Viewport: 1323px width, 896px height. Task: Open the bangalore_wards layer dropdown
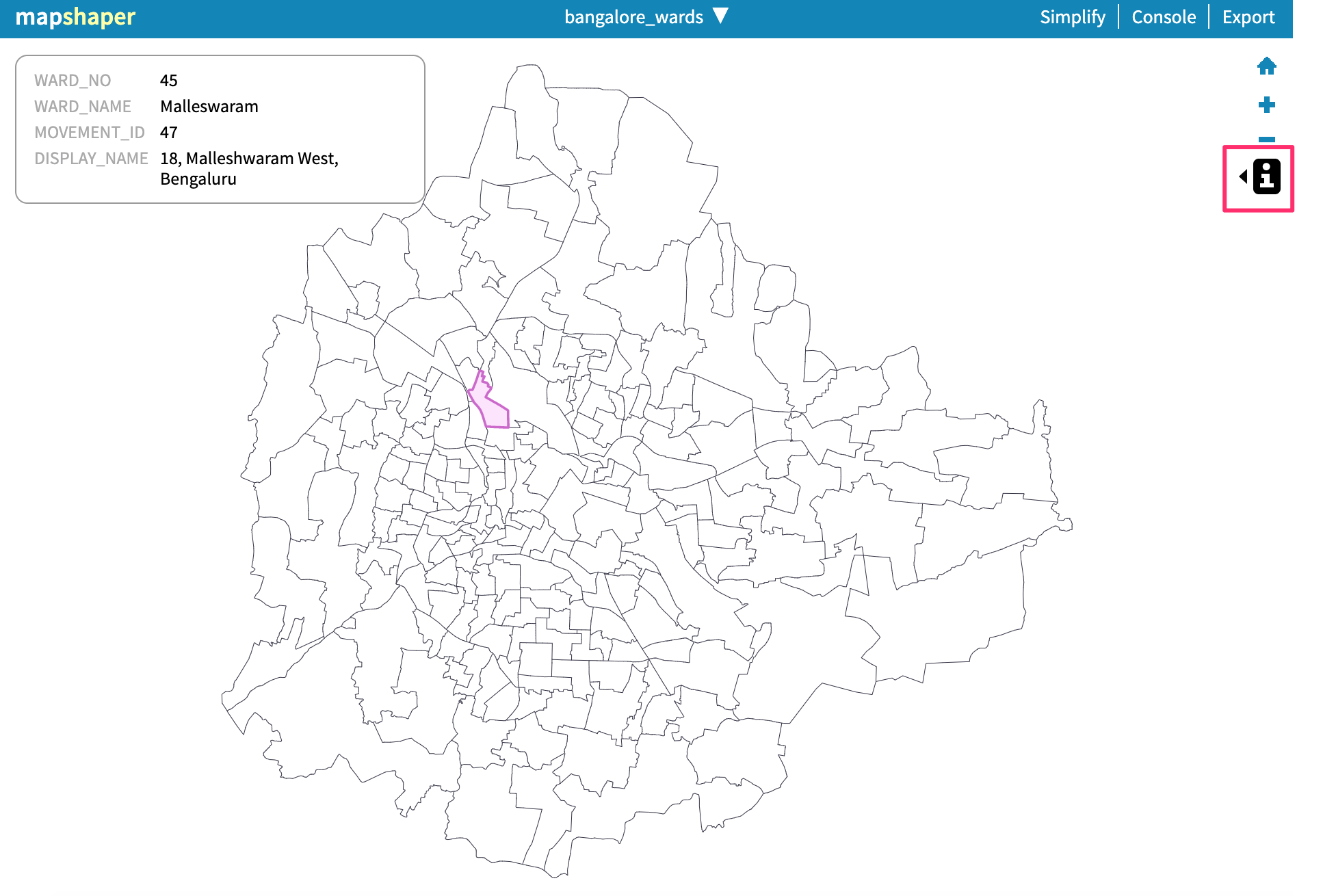coord(633,16)
